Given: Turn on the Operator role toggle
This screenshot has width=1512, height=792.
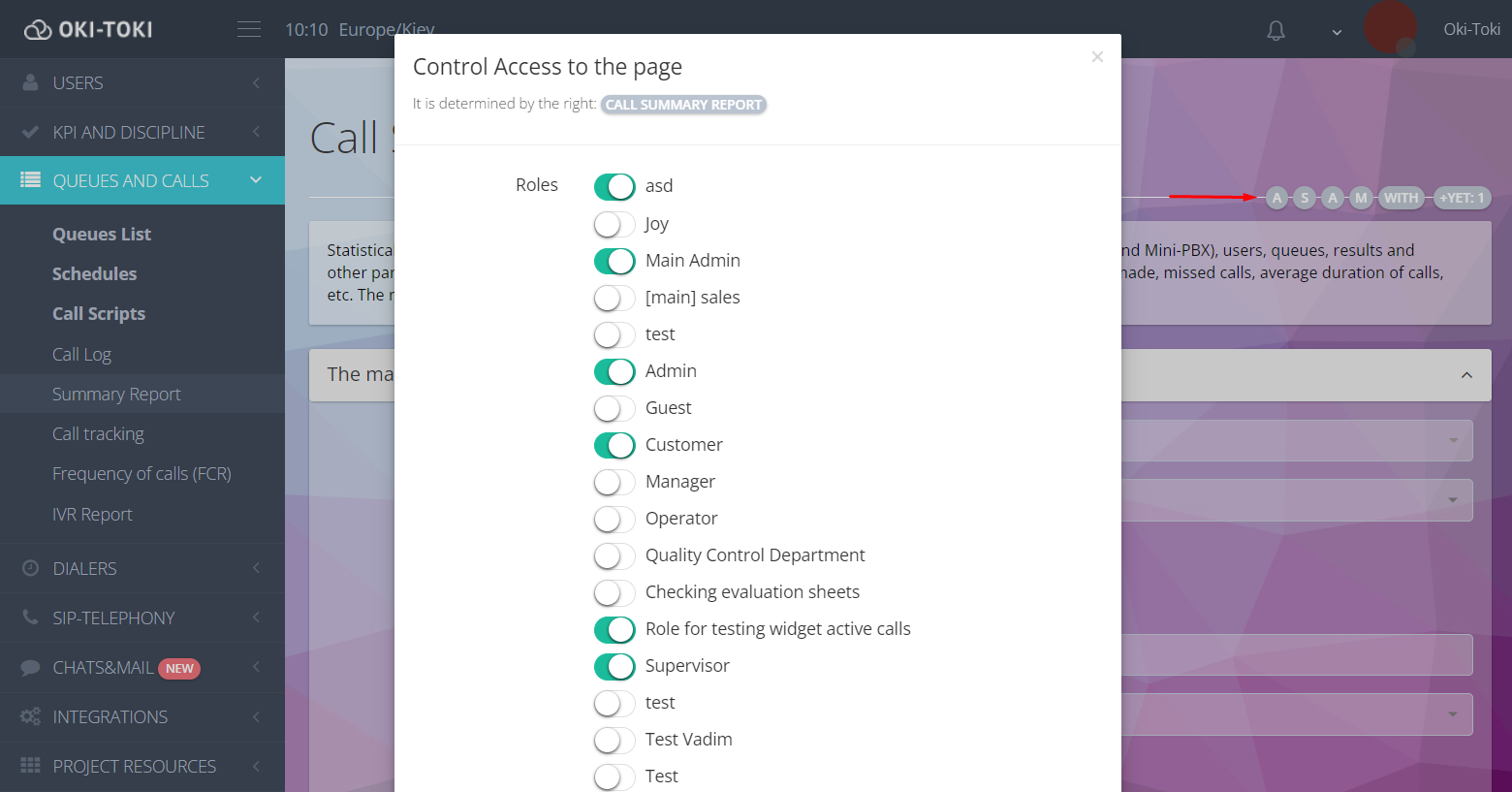Looking at the screenshot, I should pyautogui.click(x=614, y=519).
